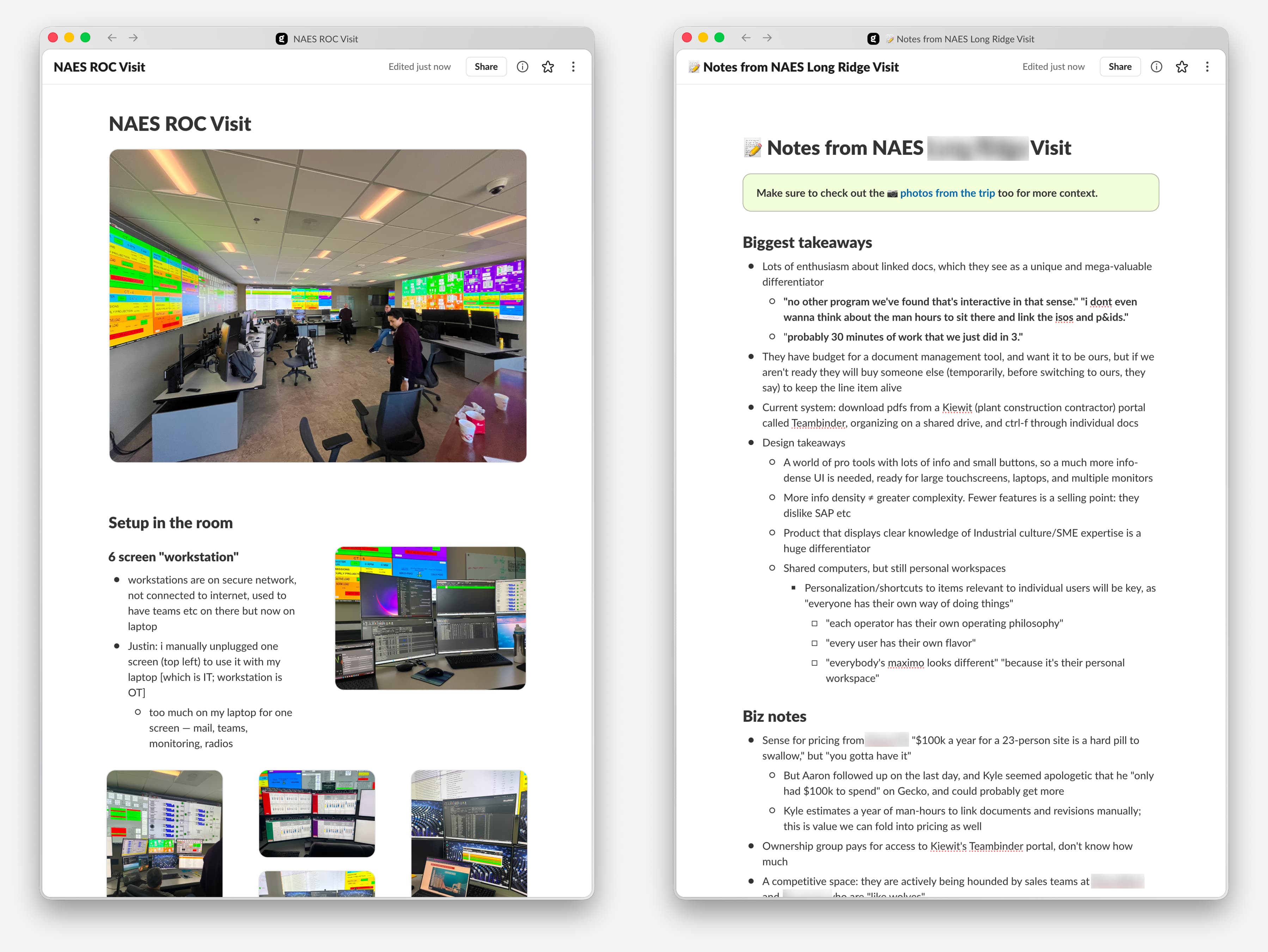
Task: Star the Long Ridge notes document
Action: pos(1182,67)
